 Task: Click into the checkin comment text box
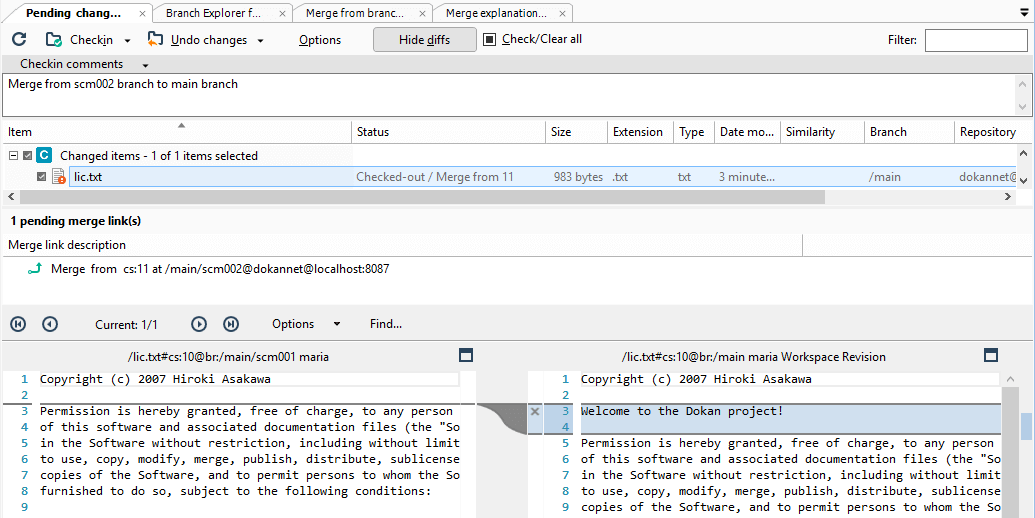coord(508,95)
